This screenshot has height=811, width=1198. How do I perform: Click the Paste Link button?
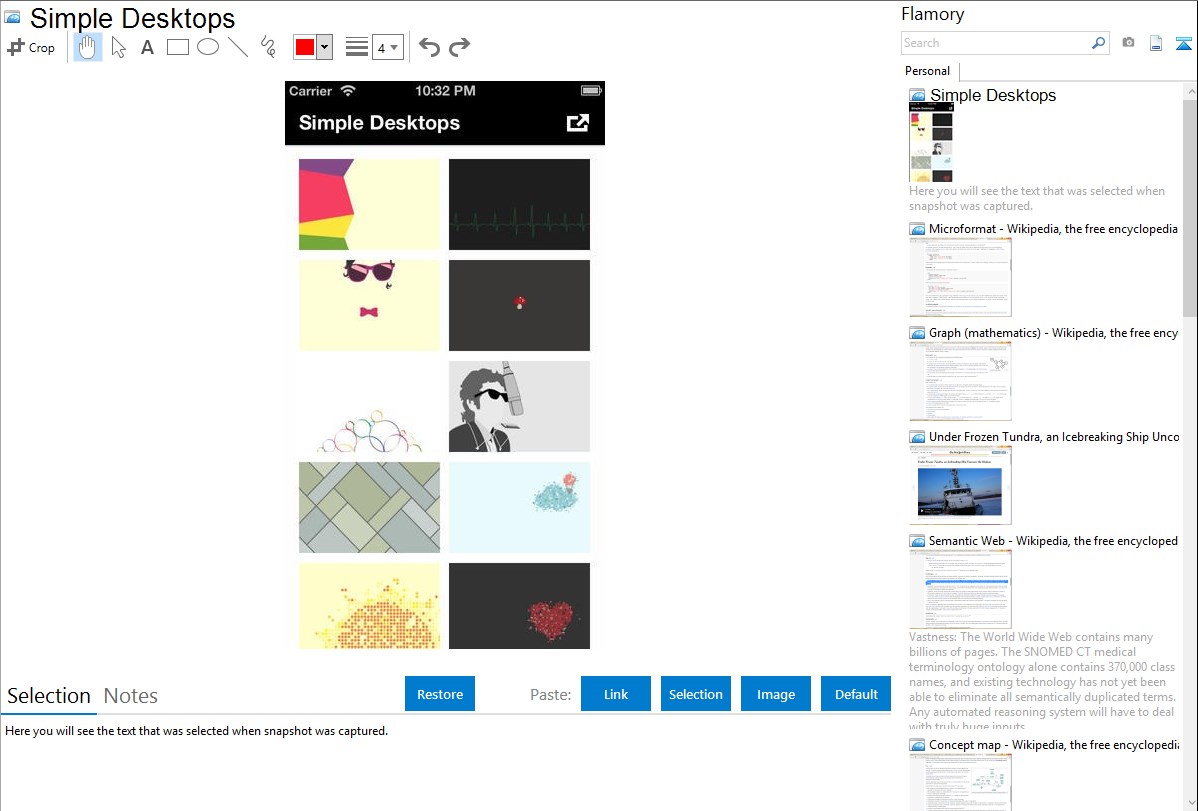point(616,694)
